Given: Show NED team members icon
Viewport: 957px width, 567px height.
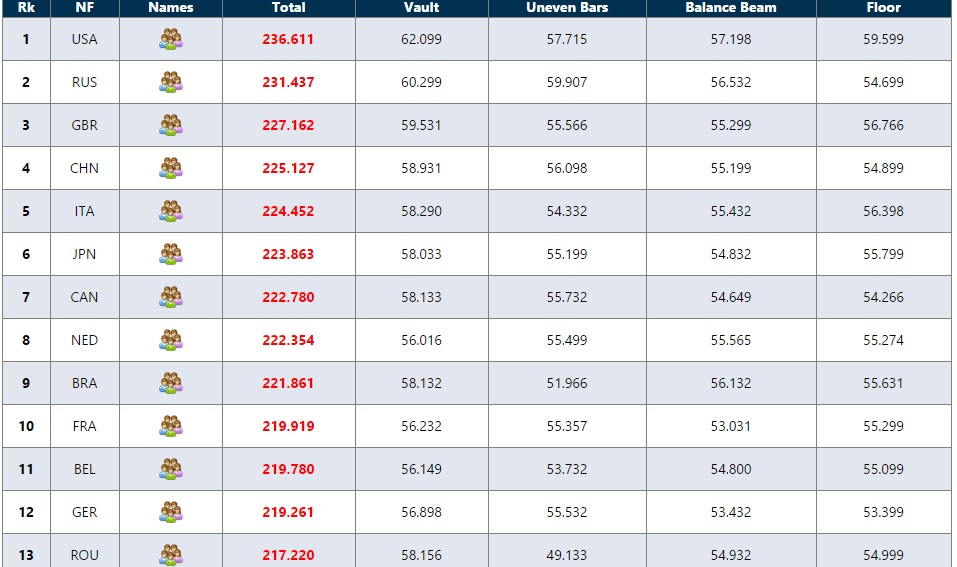Looking at the screenshot, I should (x=171, y=340).
